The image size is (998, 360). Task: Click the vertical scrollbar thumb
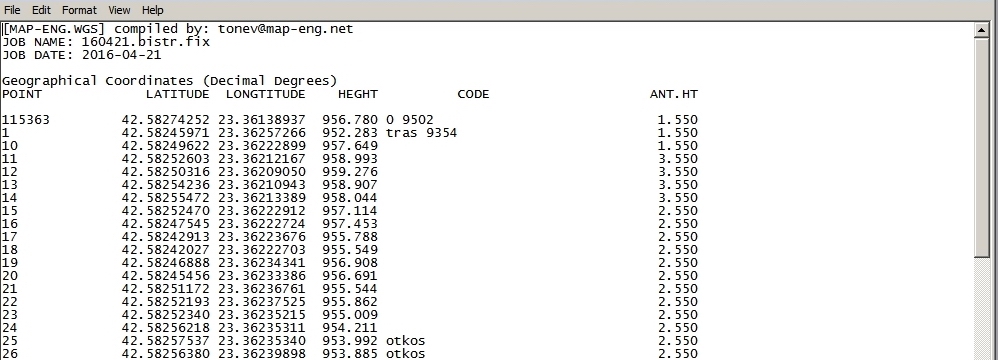pyautogui.click(x=981, y=148)
